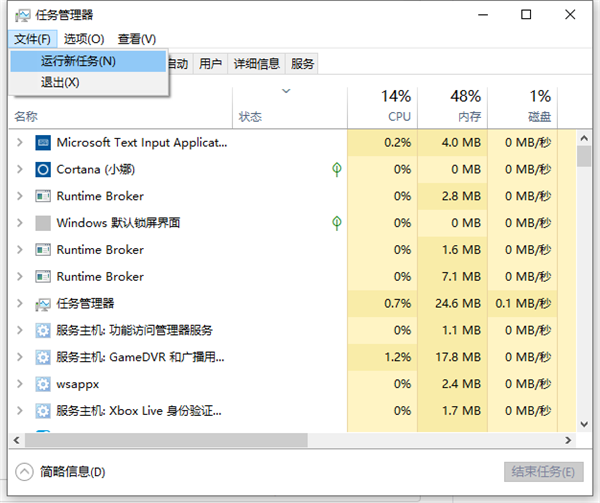Expand the 功能访问管理器服务 service host row

(x=19, y=330)
